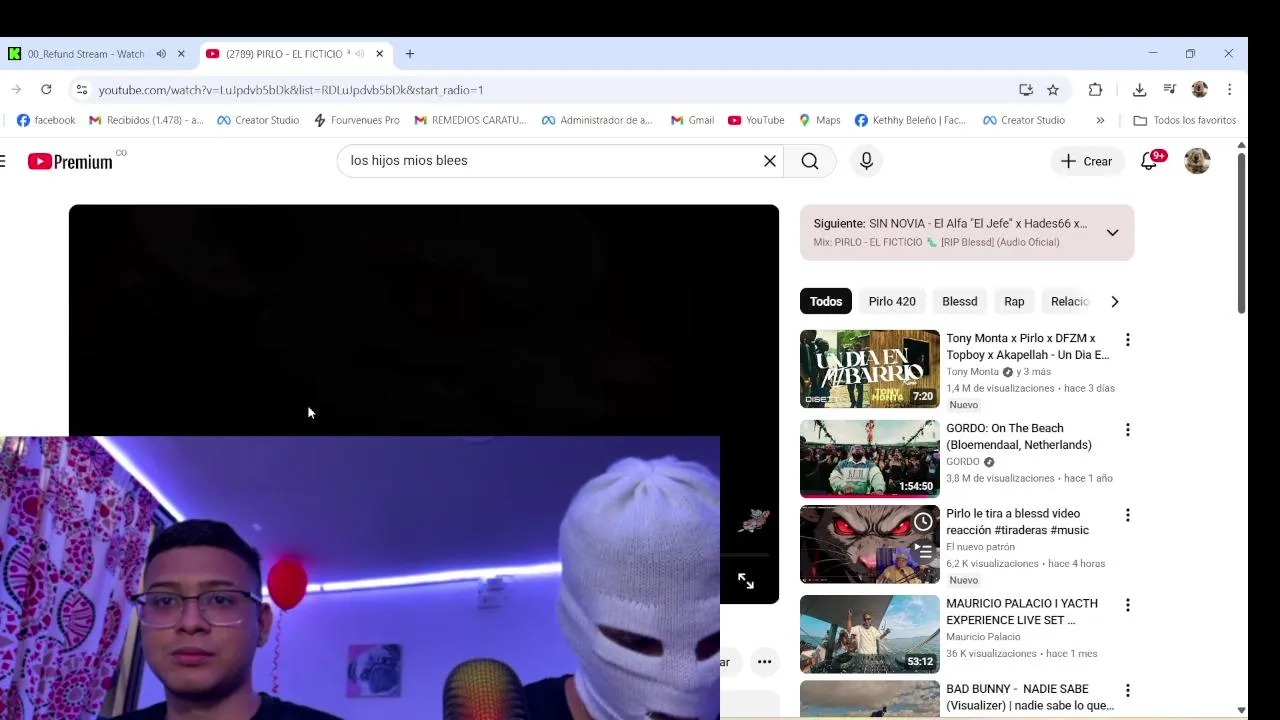
Task: Open the browser downloads icon
Action: pos(1139,90)
